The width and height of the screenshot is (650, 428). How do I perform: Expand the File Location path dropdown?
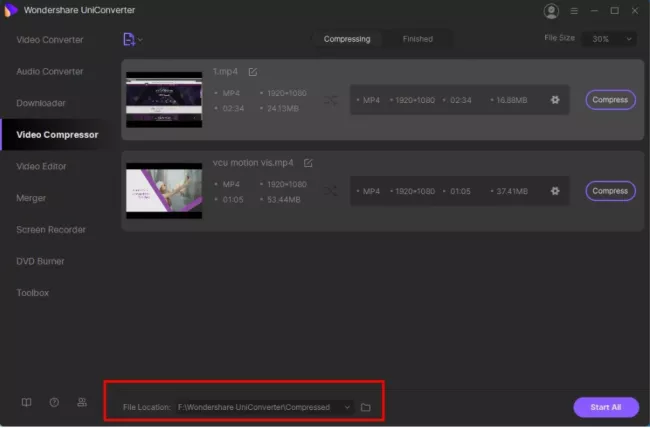(347, 407)
